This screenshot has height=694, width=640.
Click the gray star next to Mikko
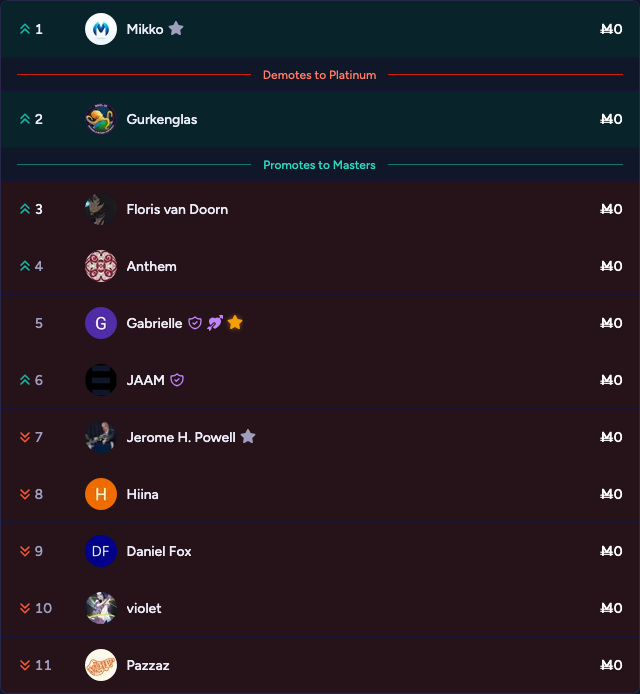click(176, 29)
